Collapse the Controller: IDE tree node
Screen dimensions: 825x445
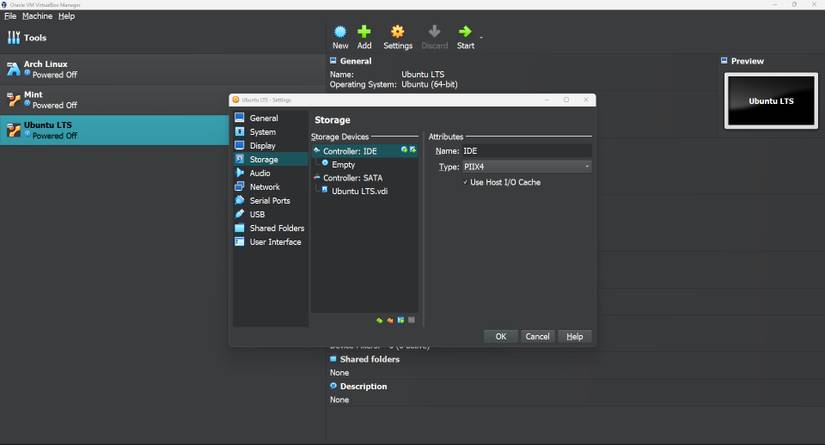[317, 150]
